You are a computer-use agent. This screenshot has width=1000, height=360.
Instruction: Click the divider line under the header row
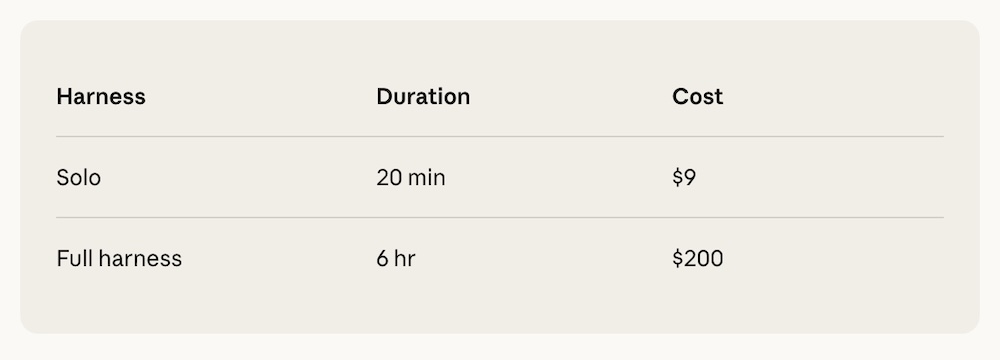click(500, 137)
